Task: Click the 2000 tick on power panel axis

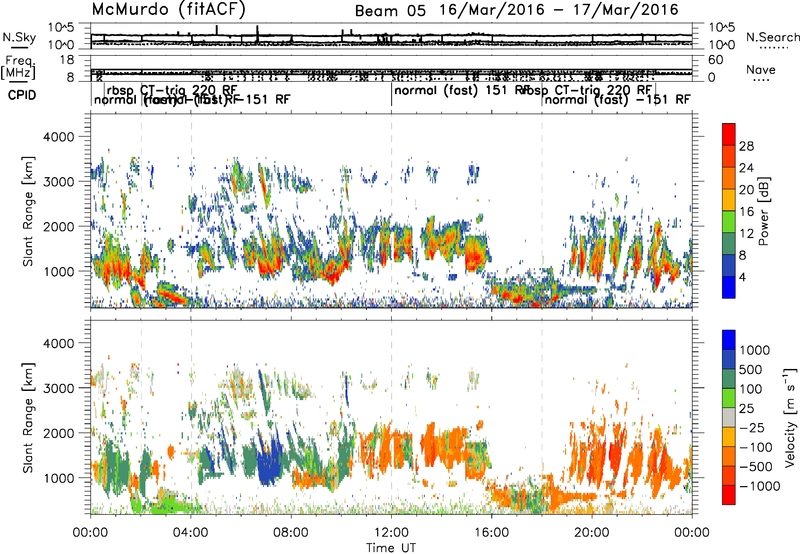Action: coord(59,226)
